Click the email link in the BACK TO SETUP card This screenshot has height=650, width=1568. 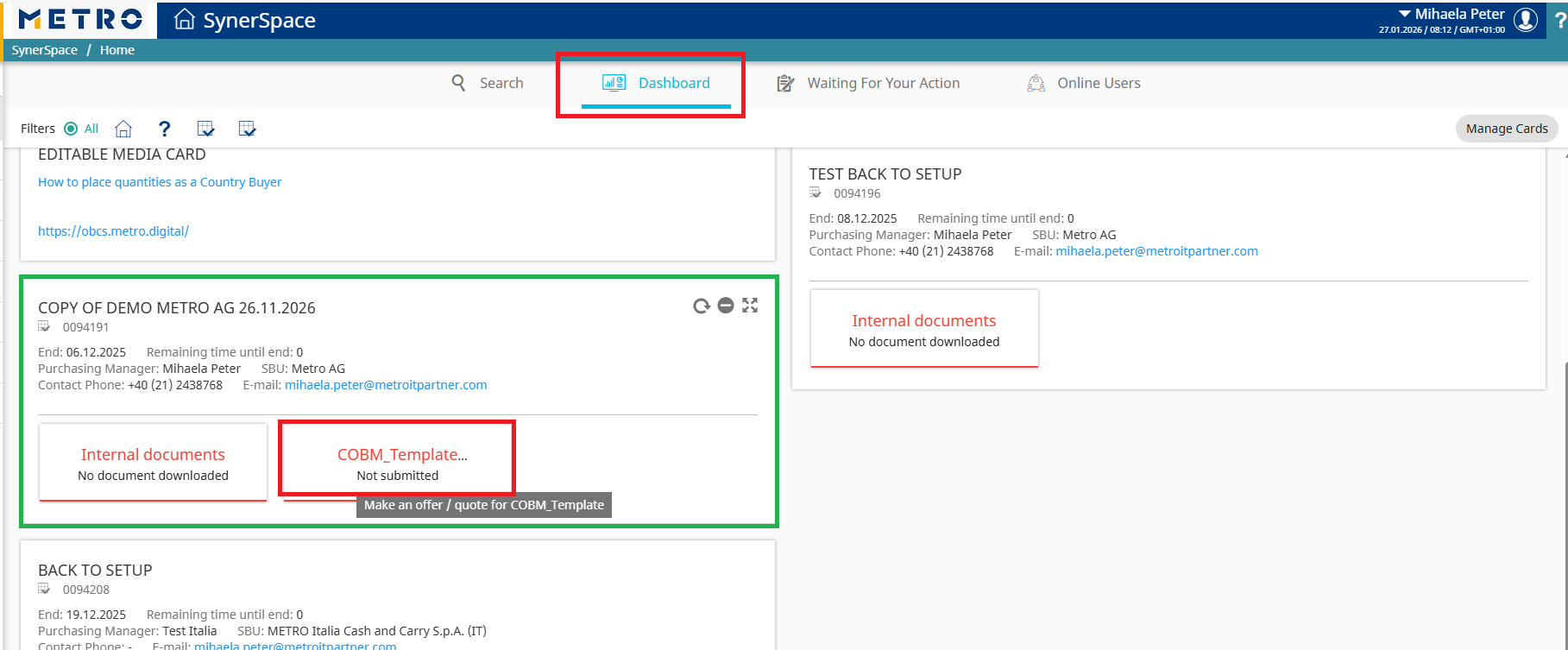click(x=295, y=645)
